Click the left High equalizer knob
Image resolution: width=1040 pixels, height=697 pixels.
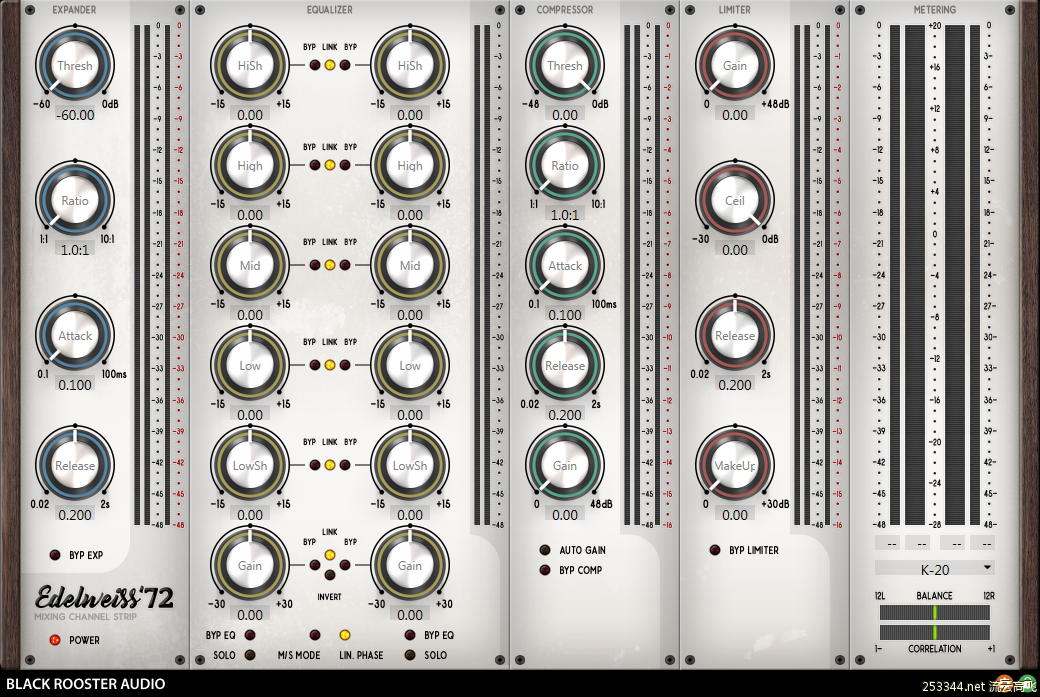(250, 166)
